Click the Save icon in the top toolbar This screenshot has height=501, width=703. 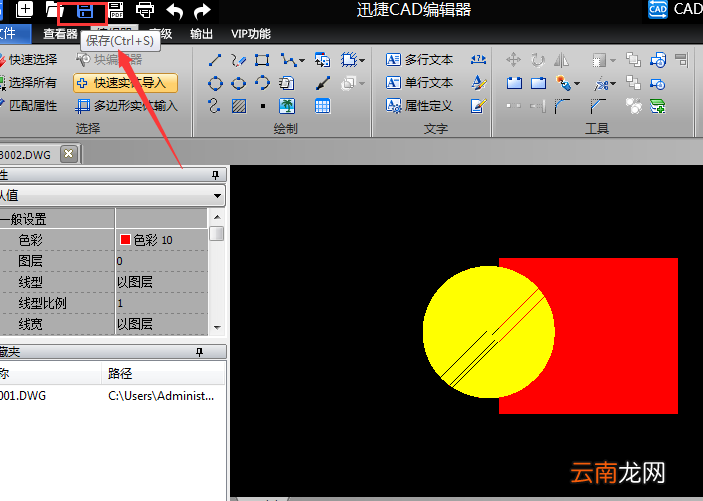(84, 11)
